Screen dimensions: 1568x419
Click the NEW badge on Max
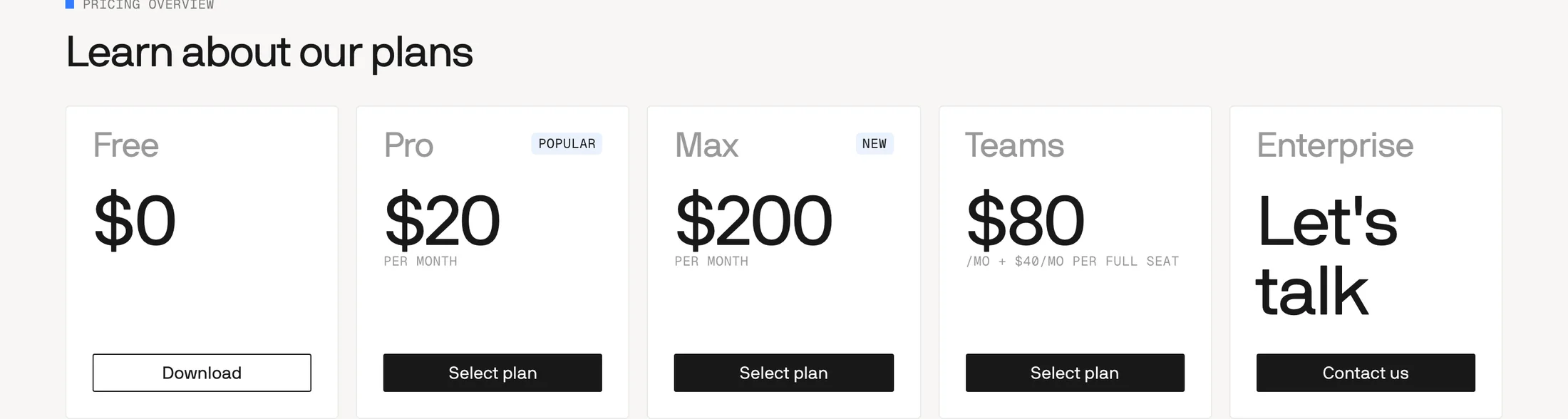pos(875,144)
